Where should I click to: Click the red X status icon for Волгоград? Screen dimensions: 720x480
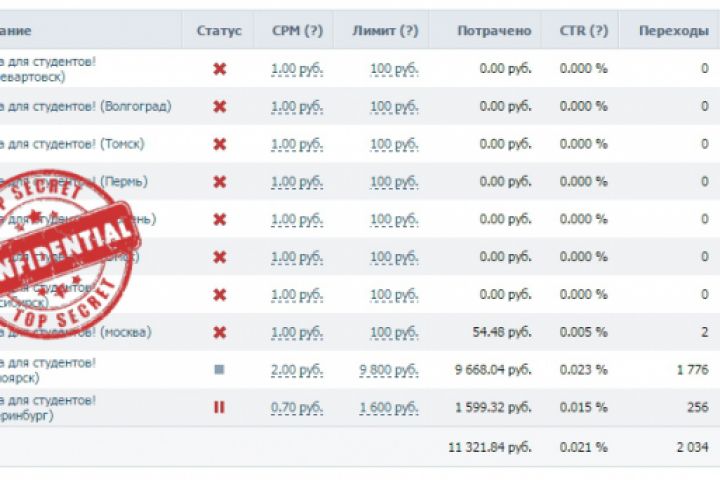[x=219, y=107]
